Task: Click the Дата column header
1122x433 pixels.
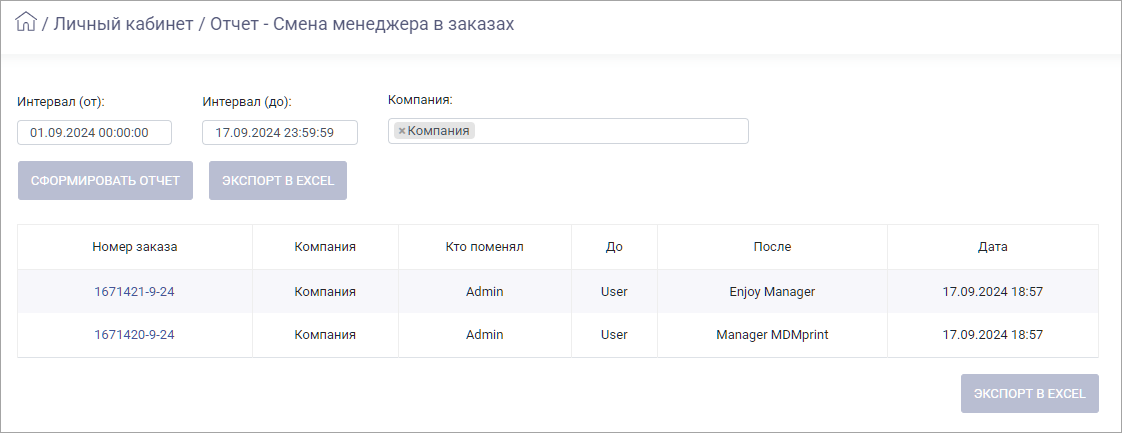Action: (992, 247)
